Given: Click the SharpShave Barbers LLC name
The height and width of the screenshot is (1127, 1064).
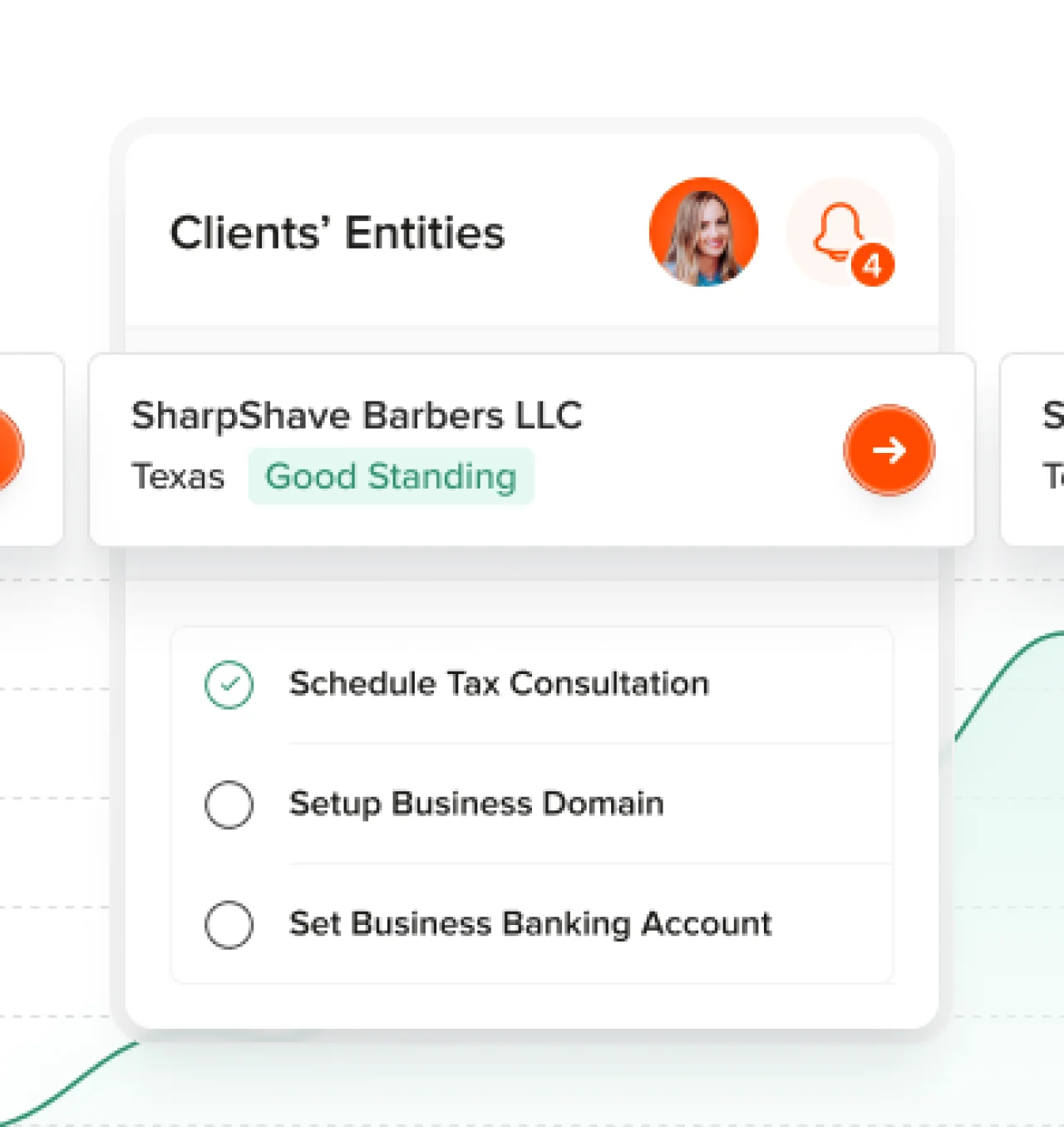Looking at the screenshot, I should point(357,416).
